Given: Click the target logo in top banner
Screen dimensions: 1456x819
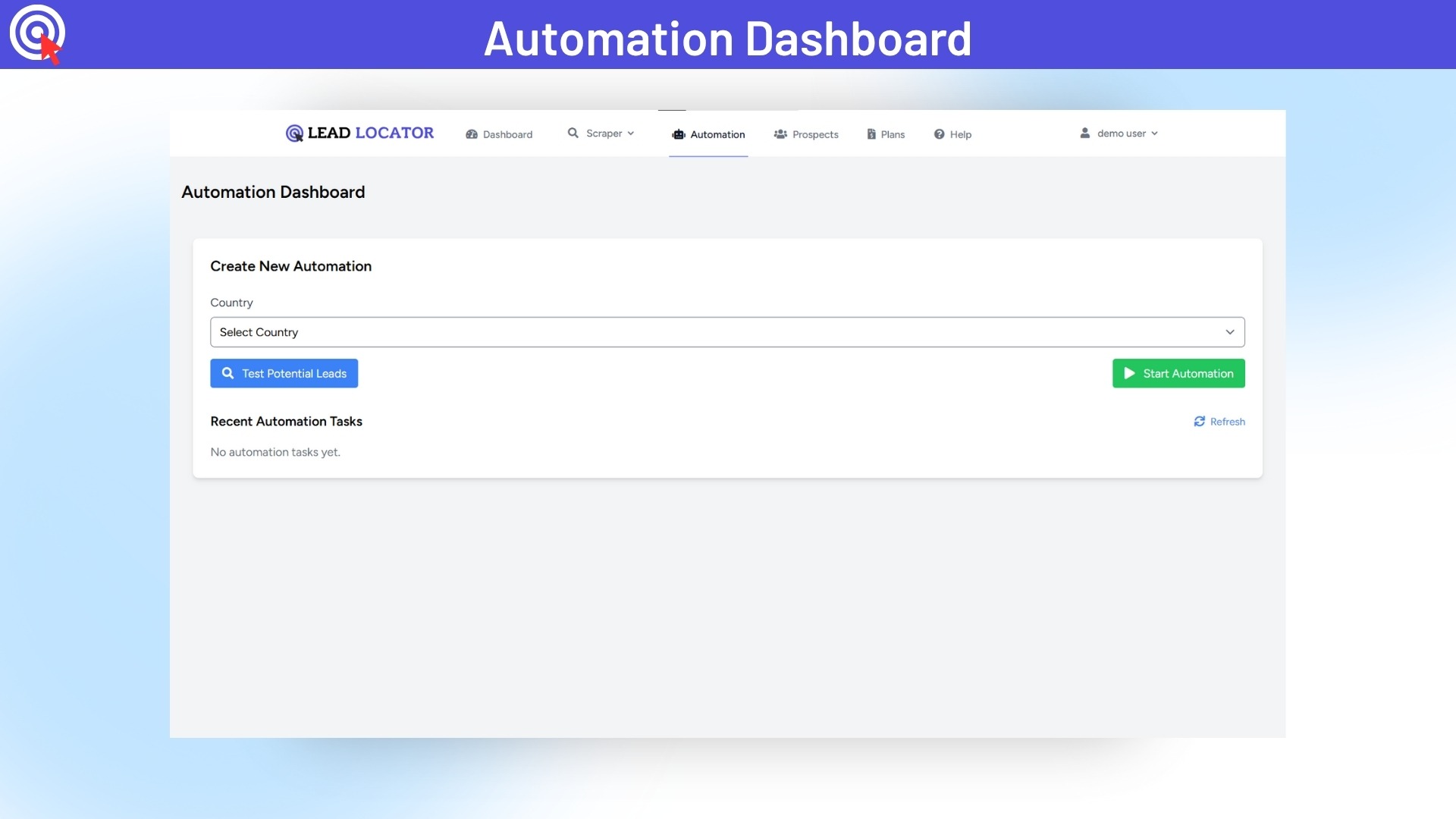Looking at the screenshot, I should tap(37, 34).
